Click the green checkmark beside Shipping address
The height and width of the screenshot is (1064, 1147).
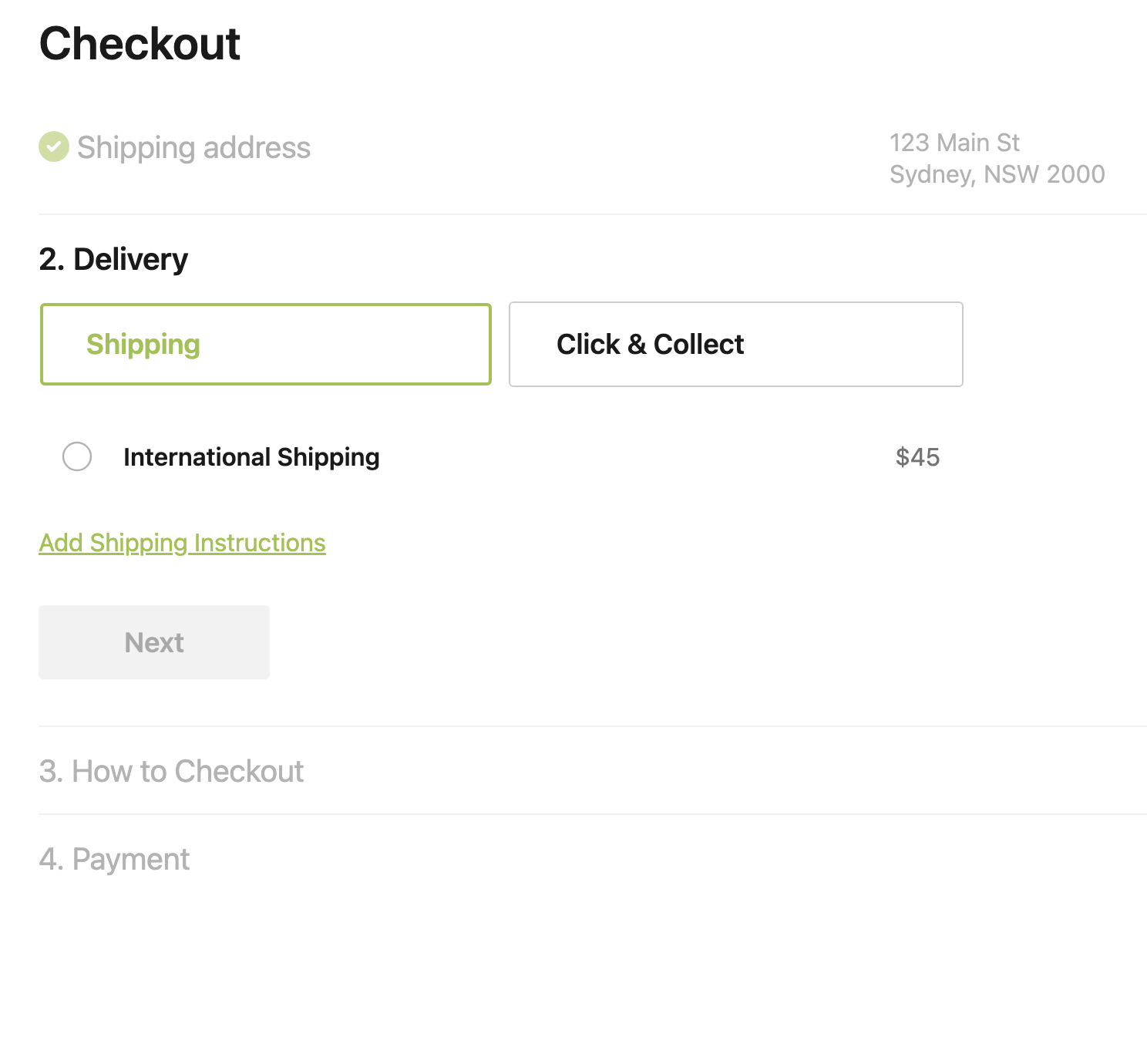[x=53, y=146]
